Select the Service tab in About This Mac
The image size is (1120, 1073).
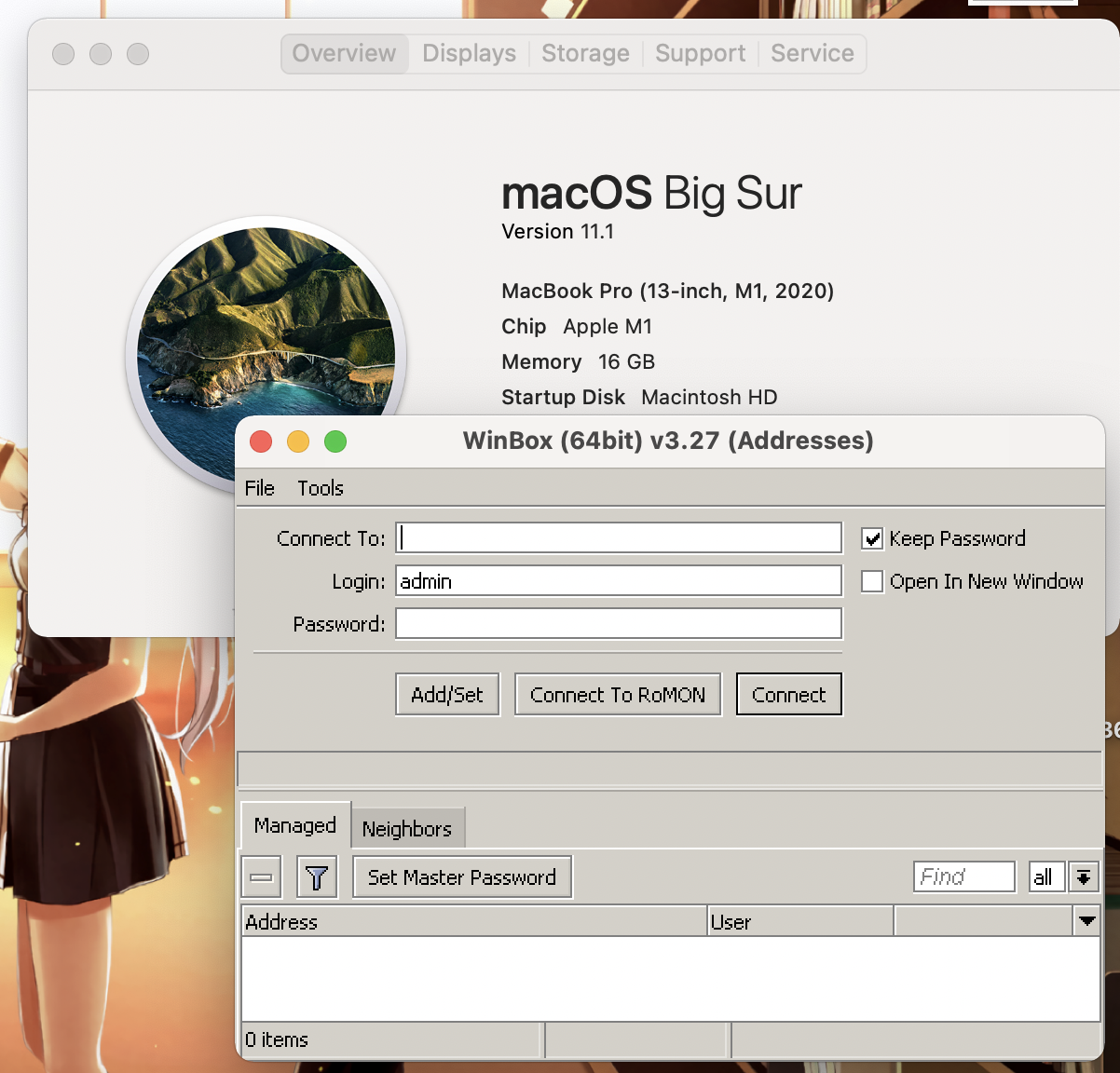tap(813, 53)
